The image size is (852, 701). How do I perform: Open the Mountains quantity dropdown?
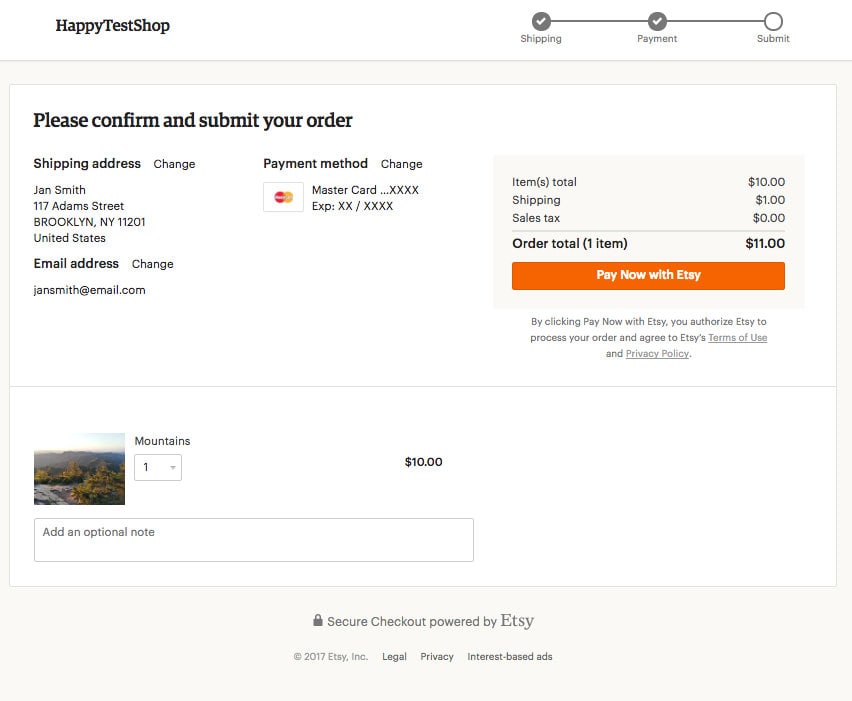[158, 467]
